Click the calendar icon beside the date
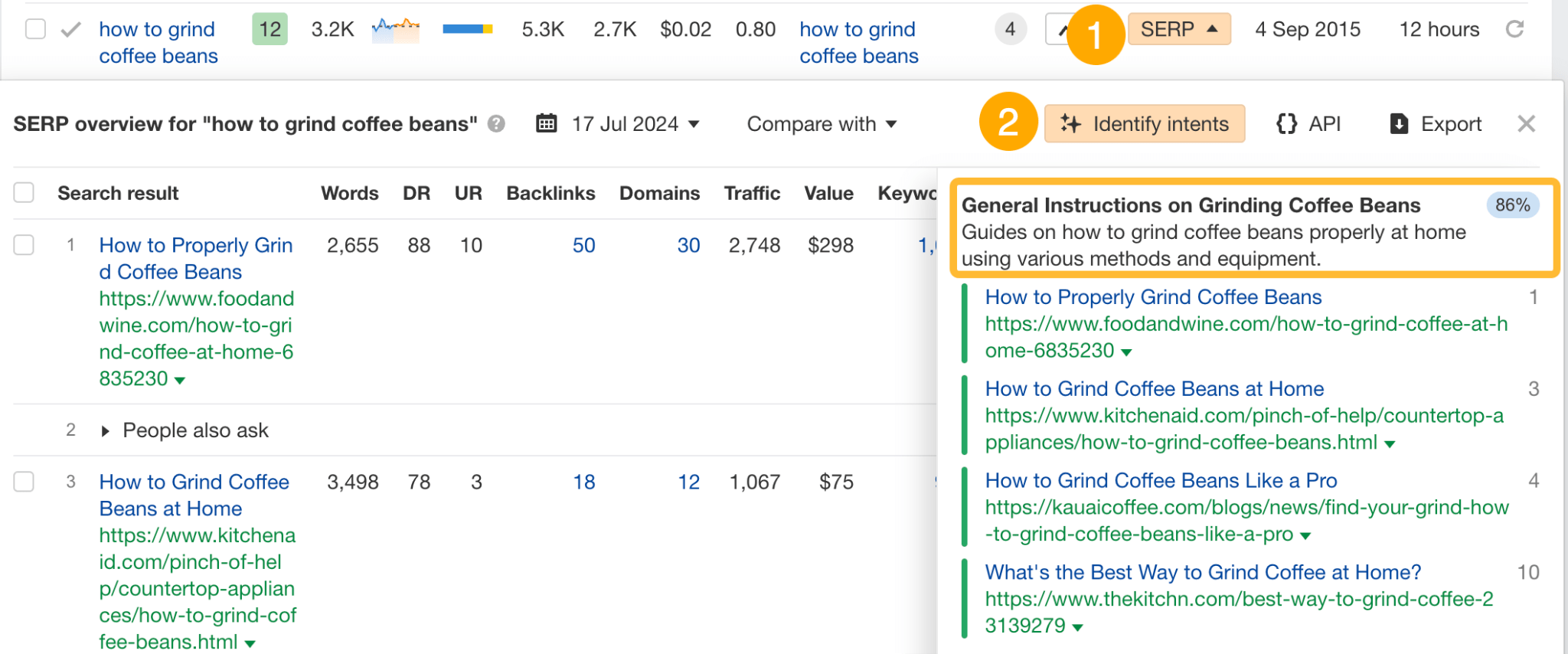The height and width of the screenshot is (654, 1568). (547, 123)
